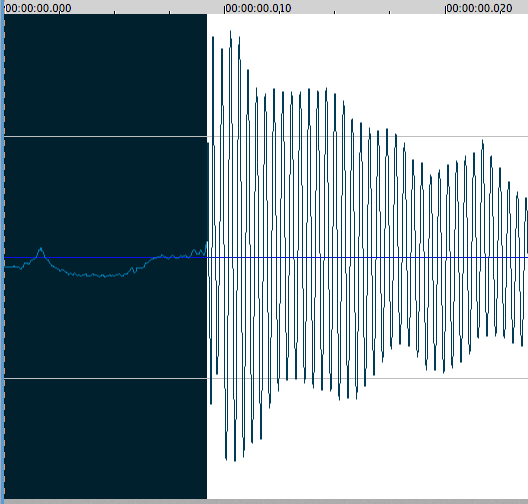Click the dark selection's lower half below gridline

pos(105,439)
